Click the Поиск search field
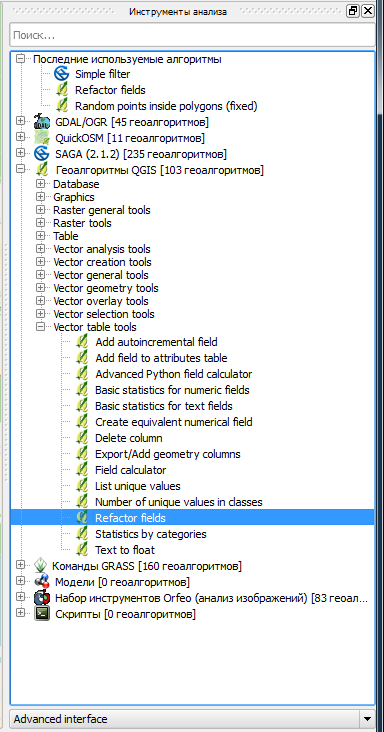 click(192, 35)
